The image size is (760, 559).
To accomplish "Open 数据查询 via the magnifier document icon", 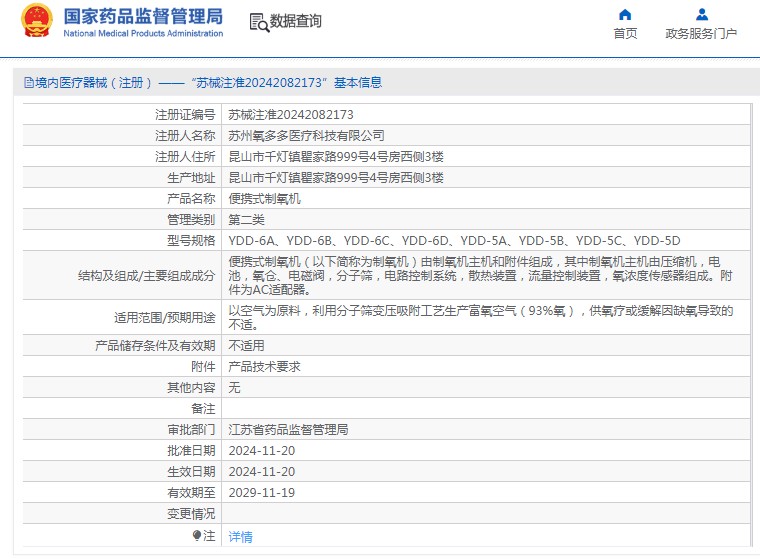I will point(259,22).
